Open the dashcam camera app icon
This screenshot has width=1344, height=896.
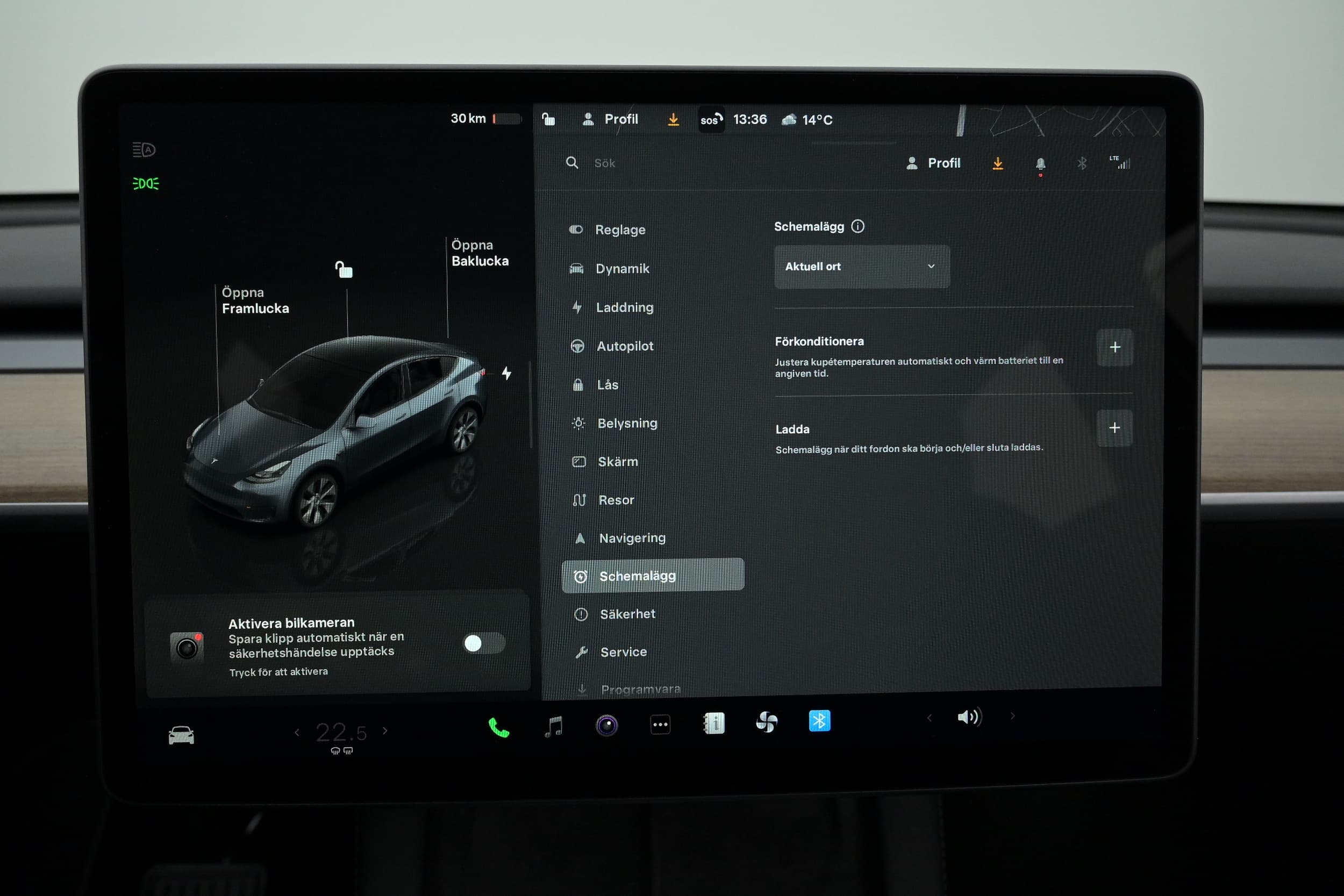click(x=607, y=726)
